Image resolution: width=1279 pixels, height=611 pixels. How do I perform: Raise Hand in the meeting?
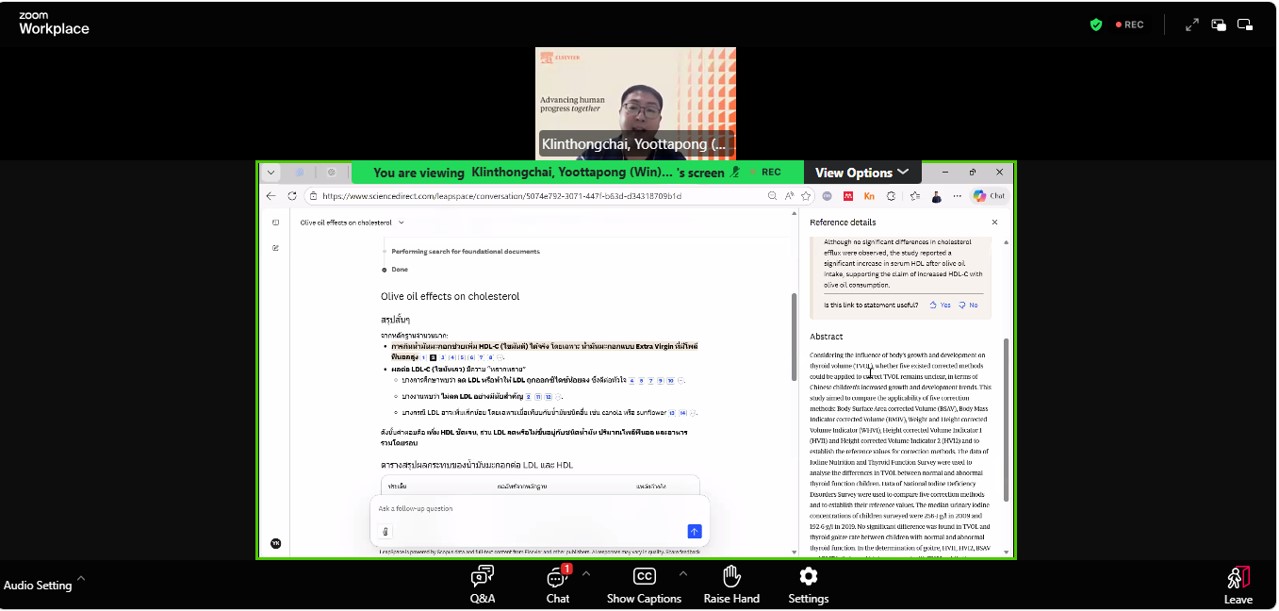(x=731, y=585)
